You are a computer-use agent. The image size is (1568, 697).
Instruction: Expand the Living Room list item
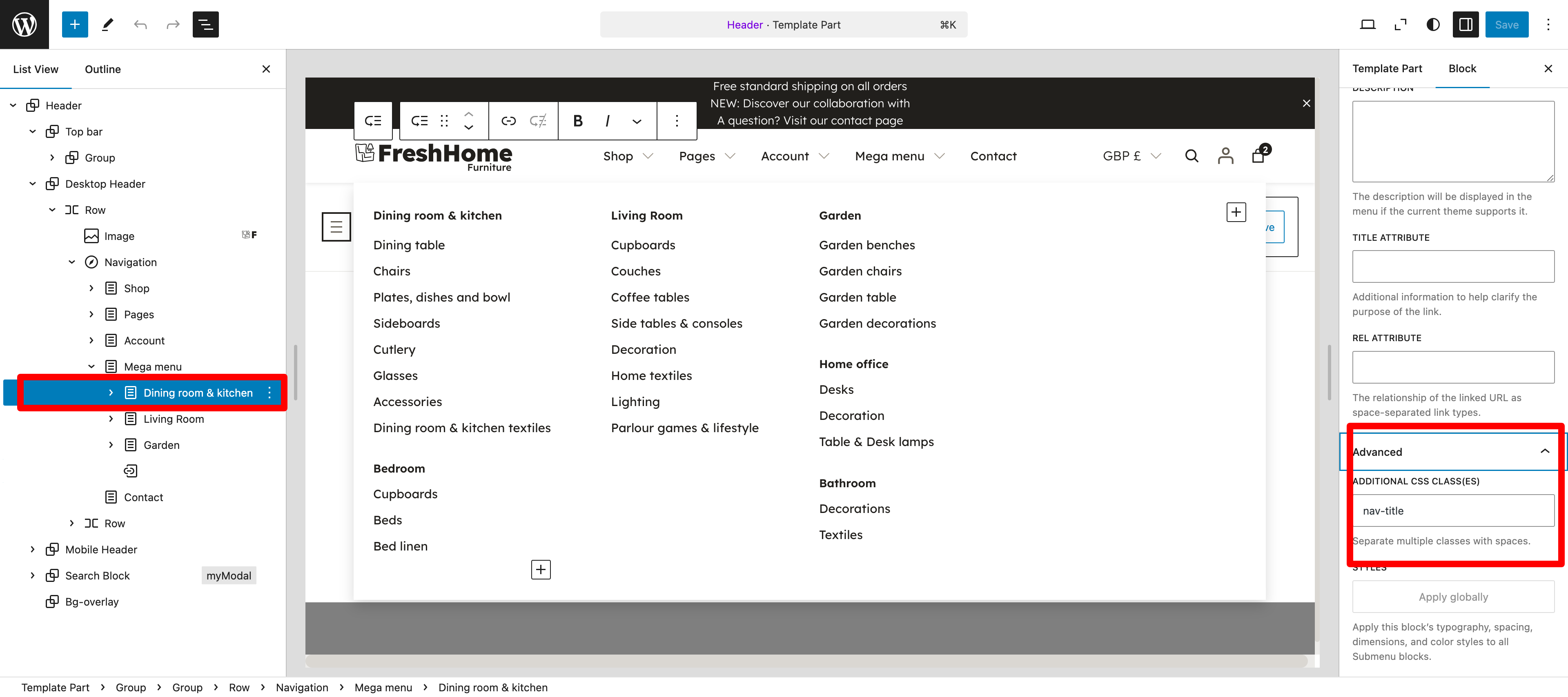tap(111, 419)
